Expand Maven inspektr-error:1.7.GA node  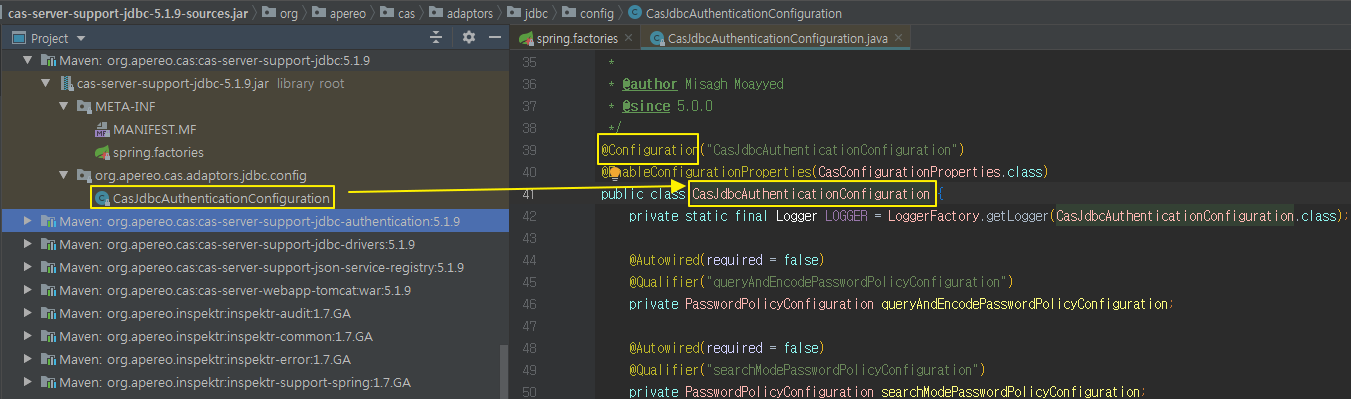(27, 359)
